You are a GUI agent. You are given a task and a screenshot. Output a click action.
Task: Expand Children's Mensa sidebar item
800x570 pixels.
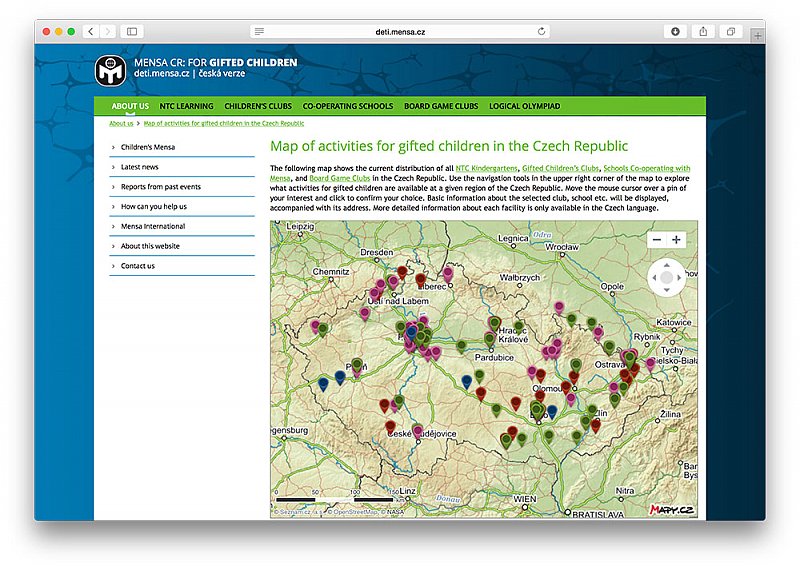pos(148,147)
